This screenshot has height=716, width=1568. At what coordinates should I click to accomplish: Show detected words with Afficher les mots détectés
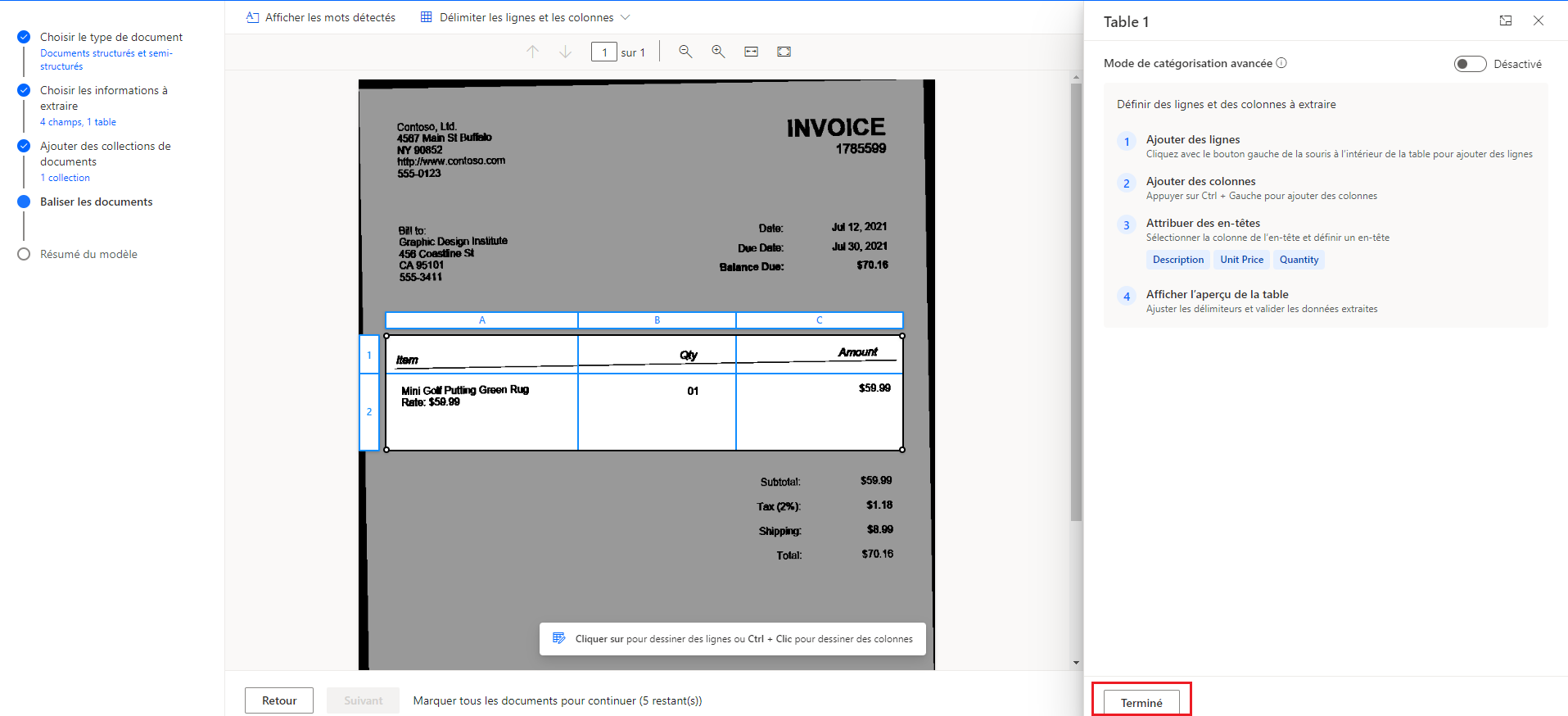[321, 17]
